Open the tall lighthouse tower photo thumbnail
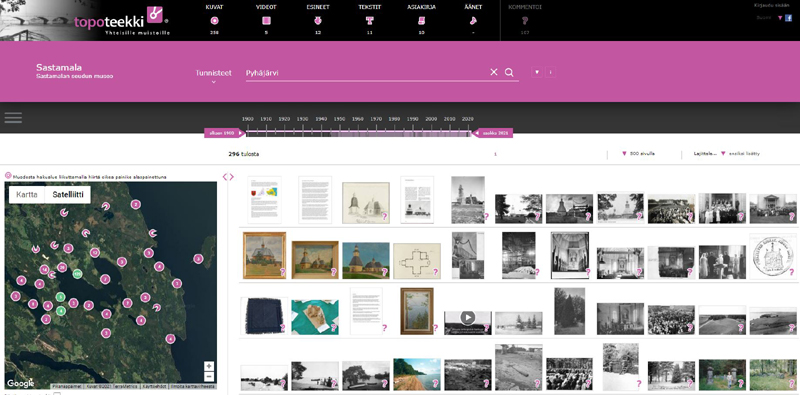The image size is (800, 395). click(468, 200)
